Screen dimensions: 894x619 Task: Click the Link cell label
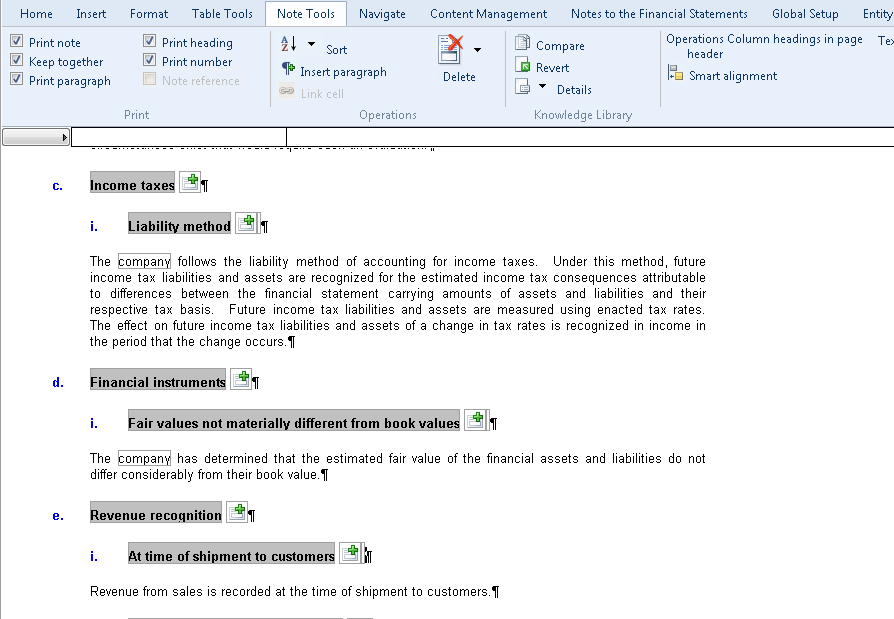click(x=322, y=93)
